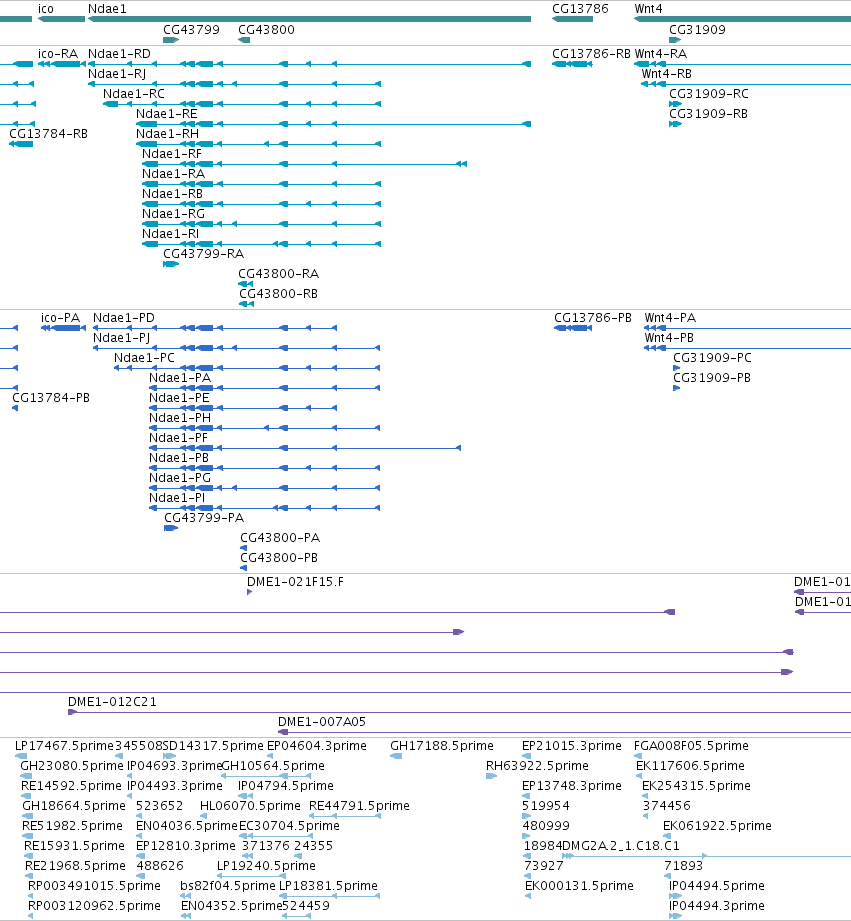Click the CG13784-PB protein label
Screen dimensions: 851x921
click(51, 398)
